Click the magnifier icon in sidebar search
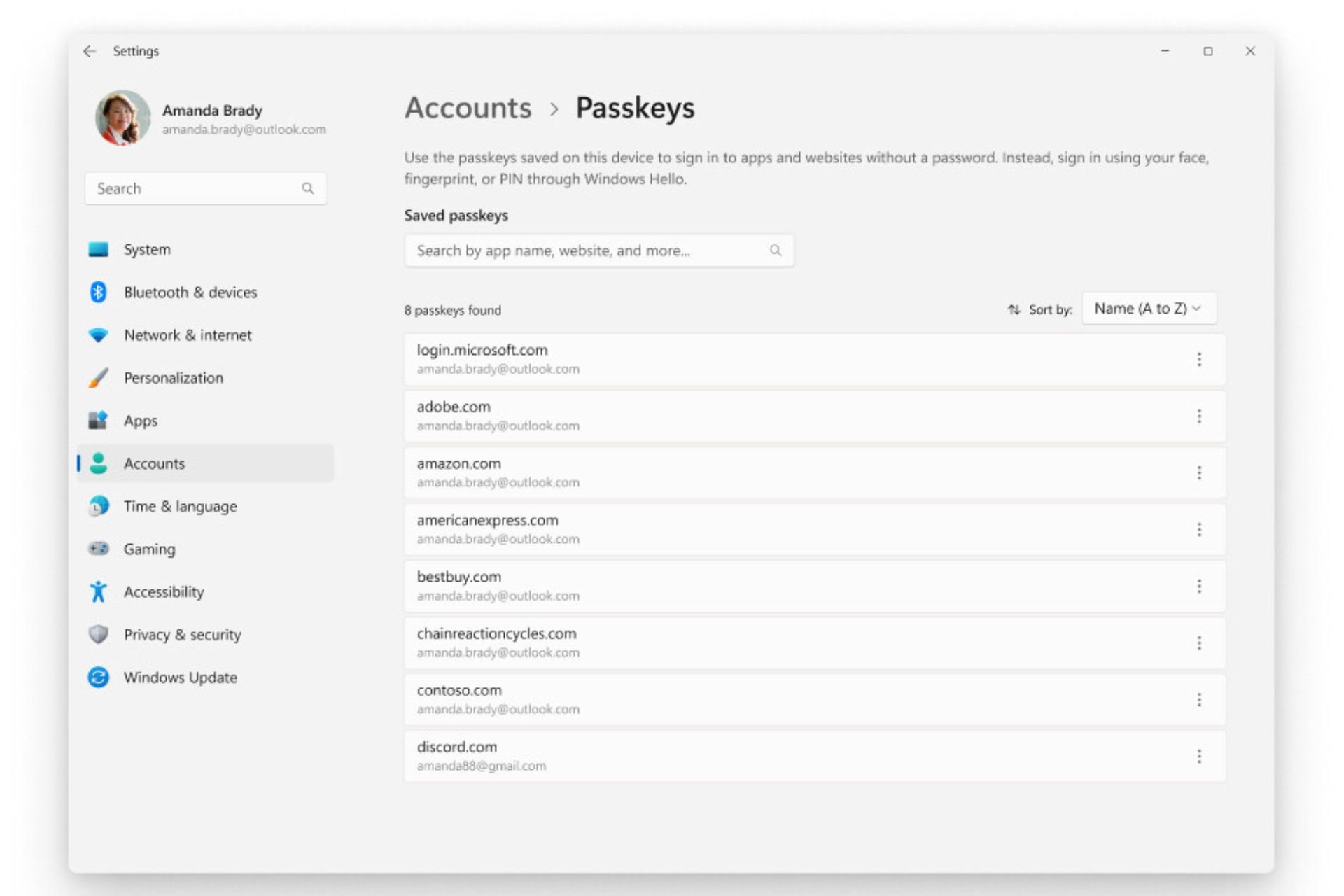 pos(308,188)
